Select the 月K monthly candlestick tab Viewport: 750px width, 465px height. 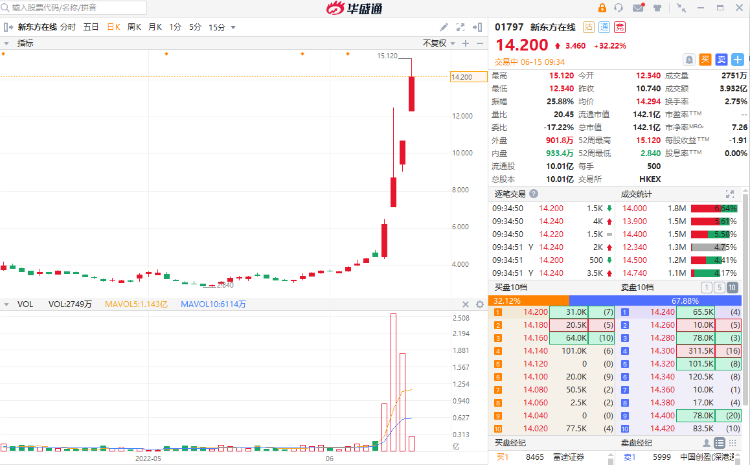pyautogui.click(x=155, y=27)
